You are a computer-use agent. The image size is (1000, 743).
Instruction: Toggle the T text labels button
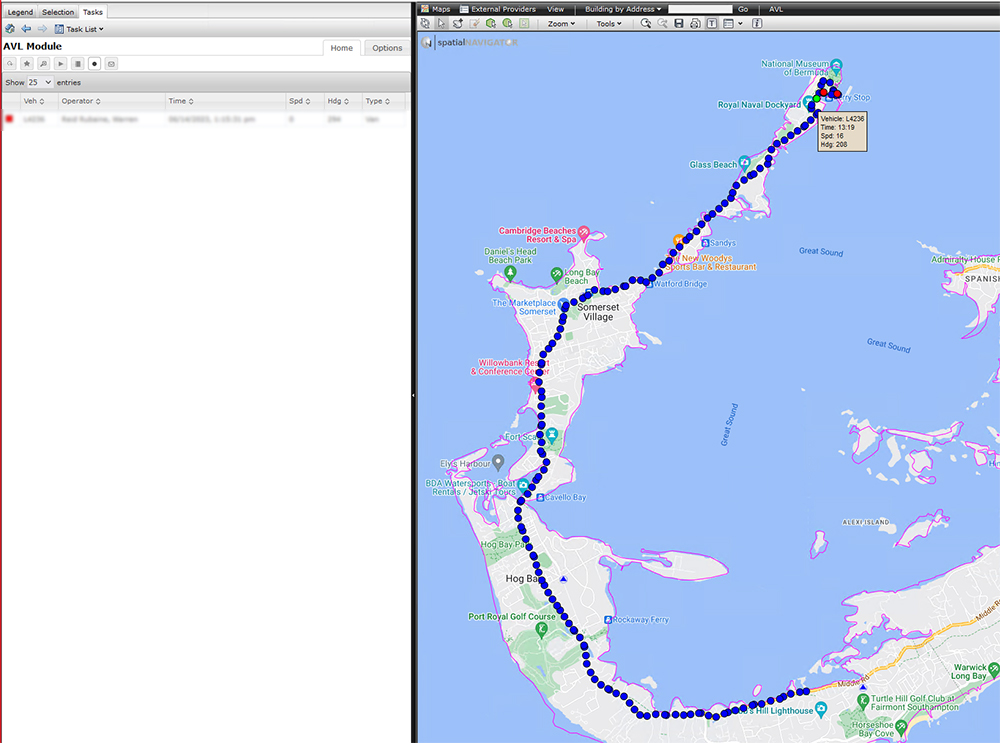click(x=712, y=24)
